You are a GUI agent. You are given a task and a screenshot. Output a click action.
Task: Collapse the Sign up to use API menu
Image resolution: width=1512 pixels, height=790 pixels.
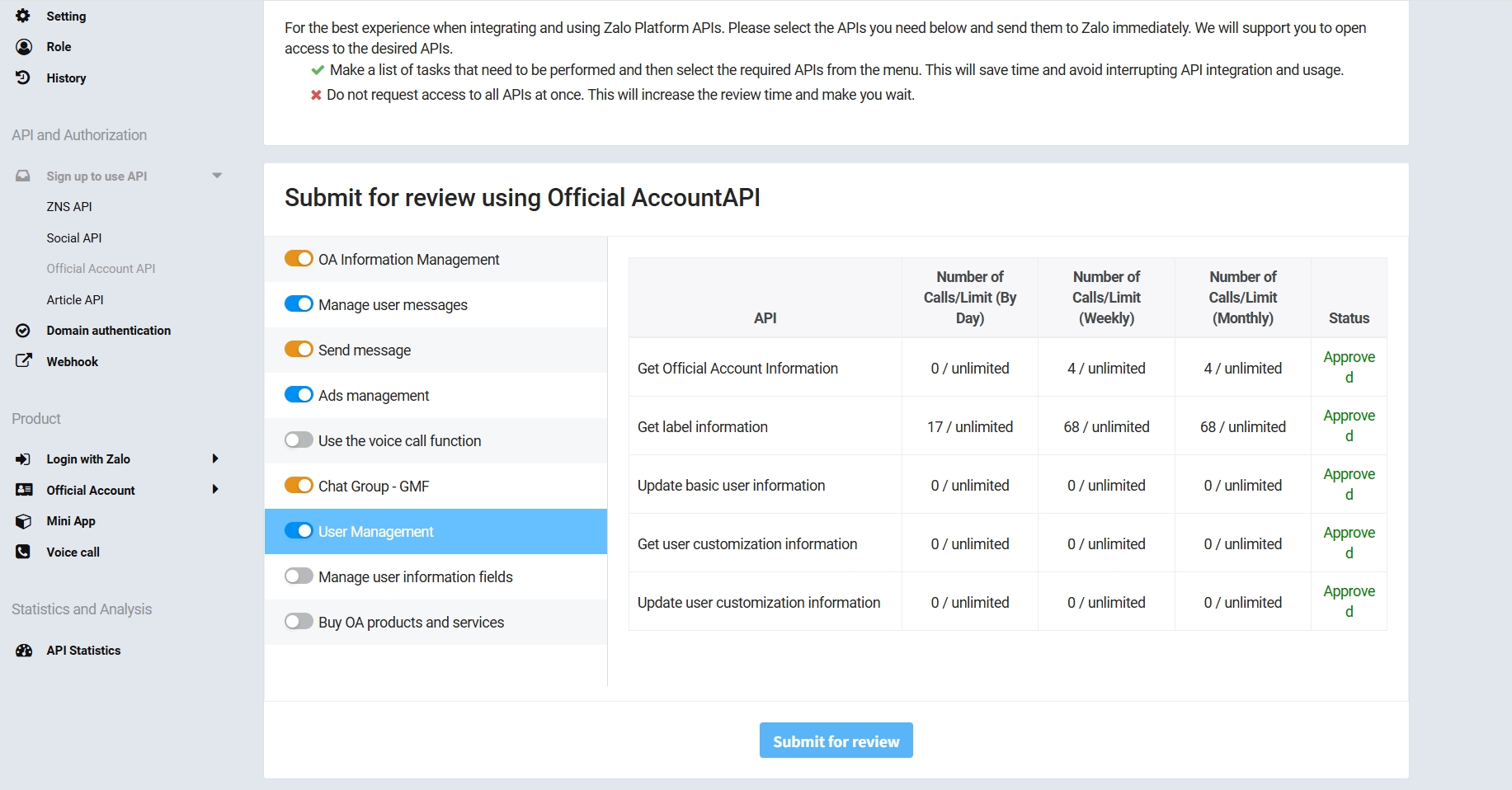click(217, 176)
